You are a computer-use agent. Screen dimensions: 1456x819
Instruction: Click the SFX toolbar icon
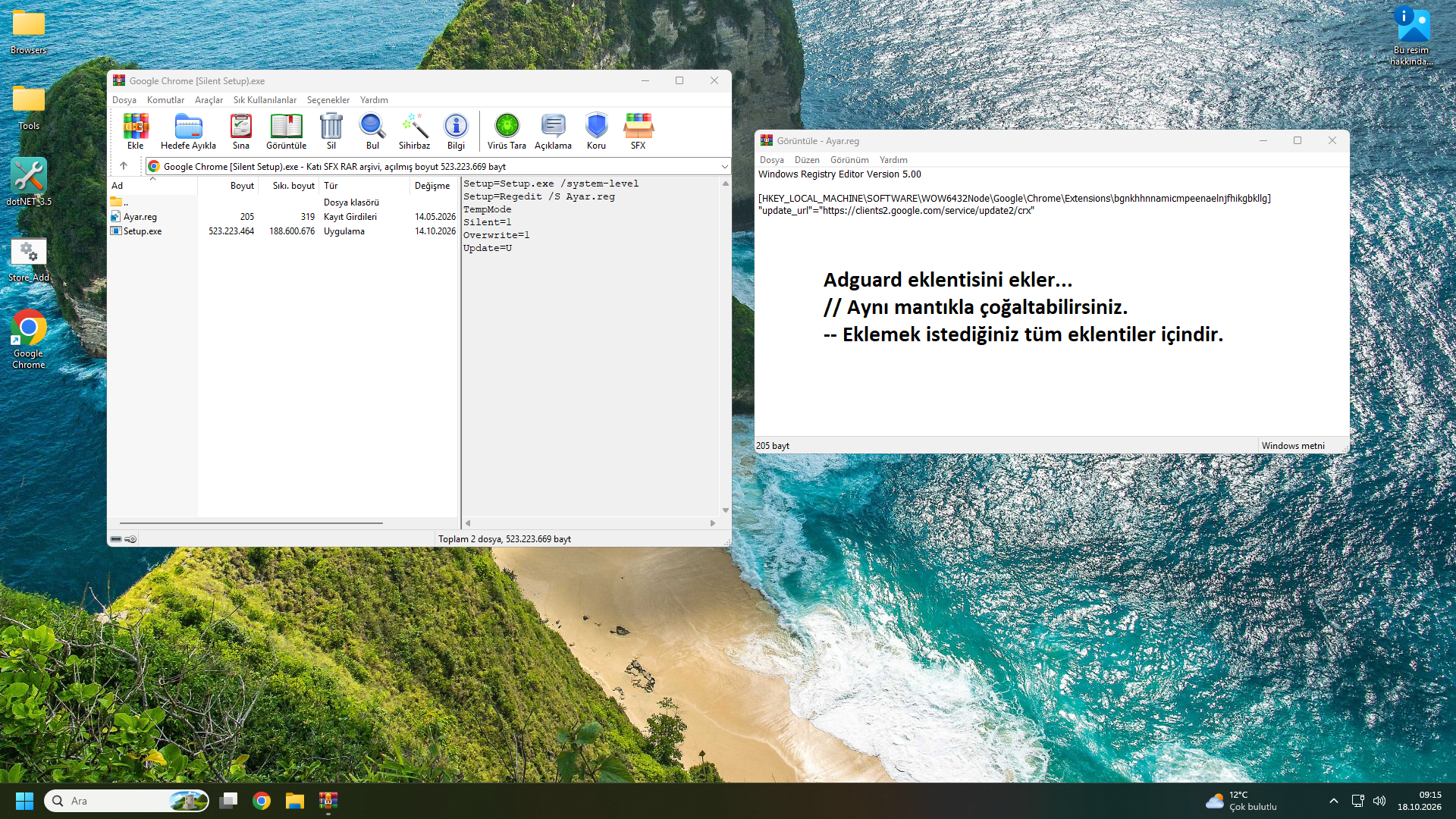638,131
